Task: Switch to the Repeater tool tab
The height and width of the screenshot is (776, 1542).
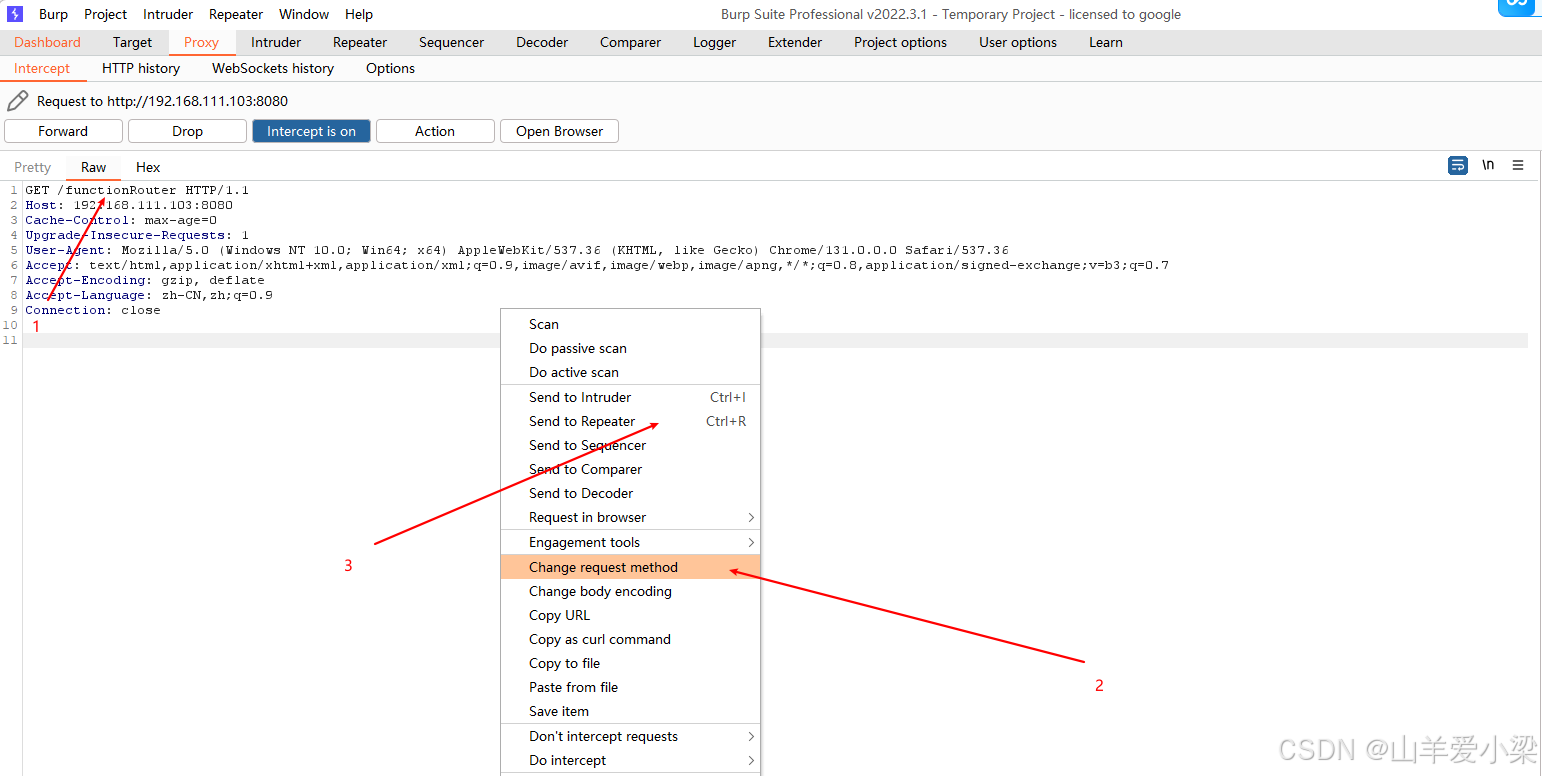Action: (360, 42)
